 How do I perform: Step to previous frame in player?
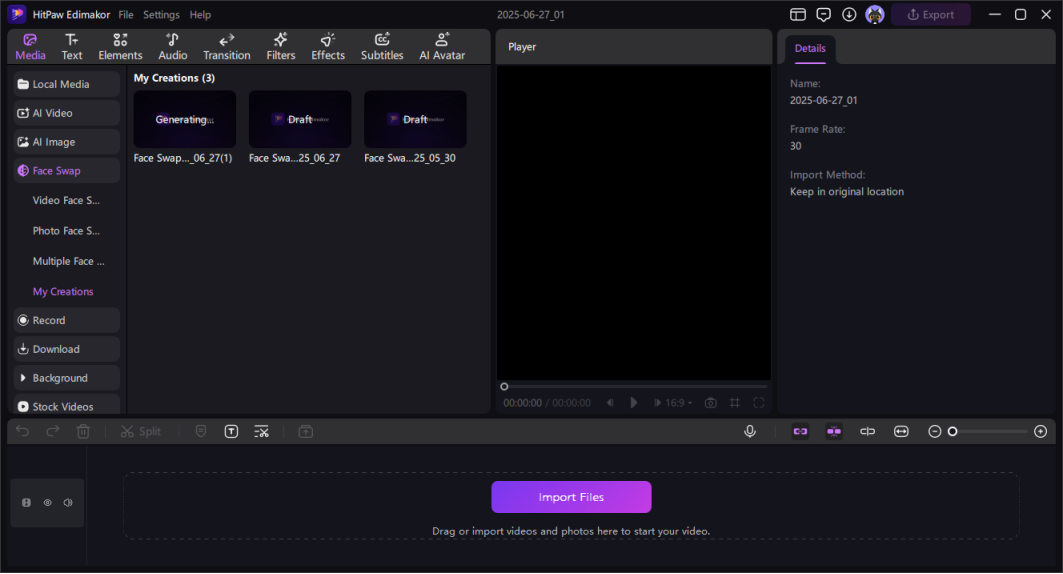coord(610,403)
